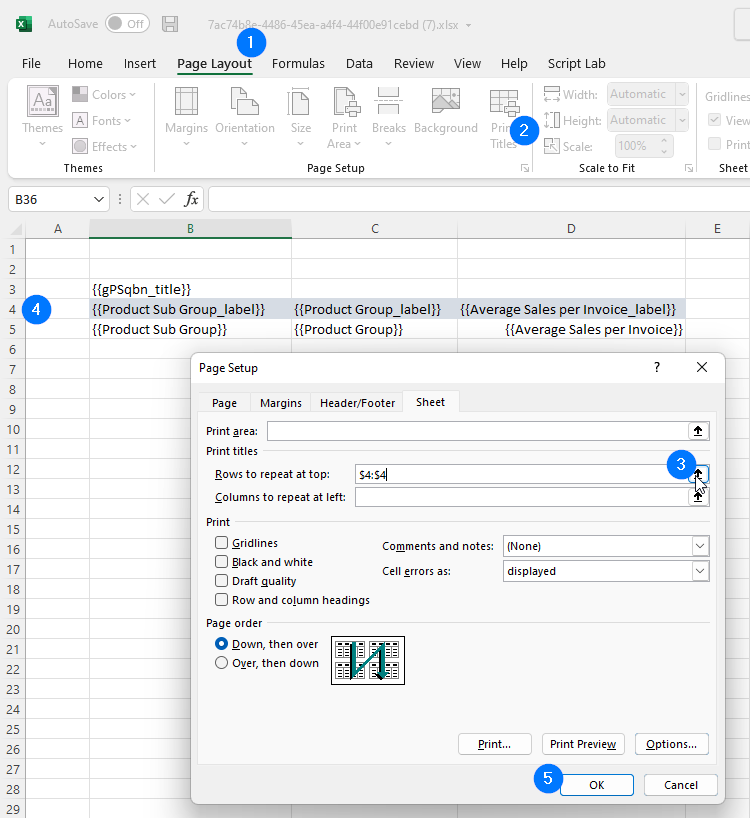Open the Themes gallery

(42, 116)
